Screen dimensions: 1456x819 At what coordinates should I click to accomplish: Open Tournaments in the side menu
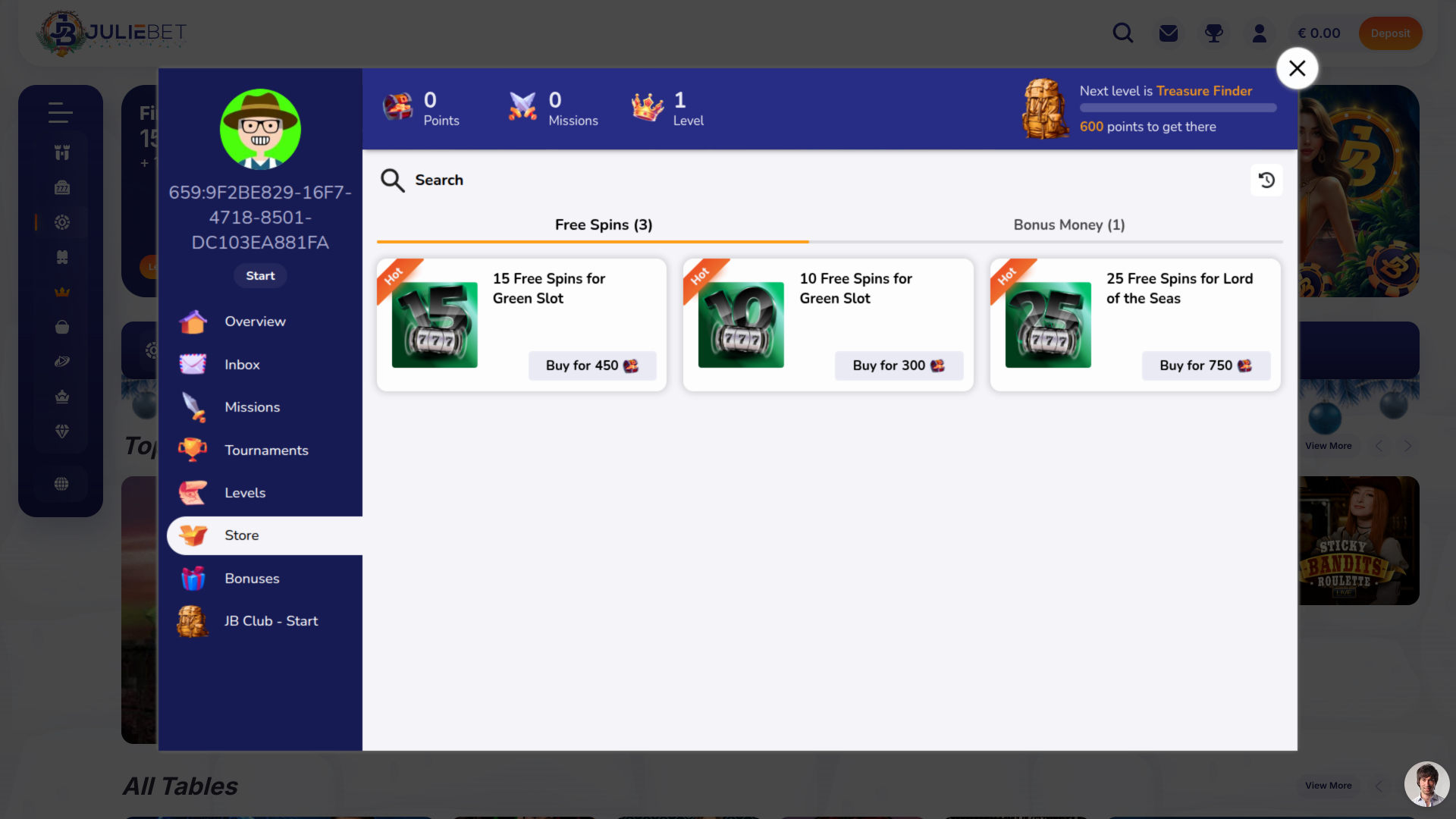pyautogui.click(x=266, y=450)
